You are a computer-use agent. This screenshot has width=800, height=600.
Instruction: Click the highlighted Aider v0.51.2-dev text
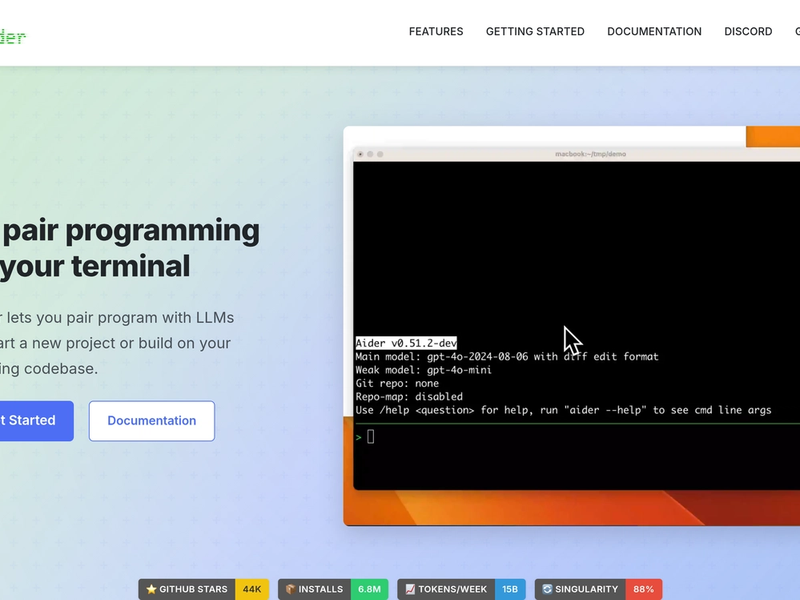(x=406, y=343)
